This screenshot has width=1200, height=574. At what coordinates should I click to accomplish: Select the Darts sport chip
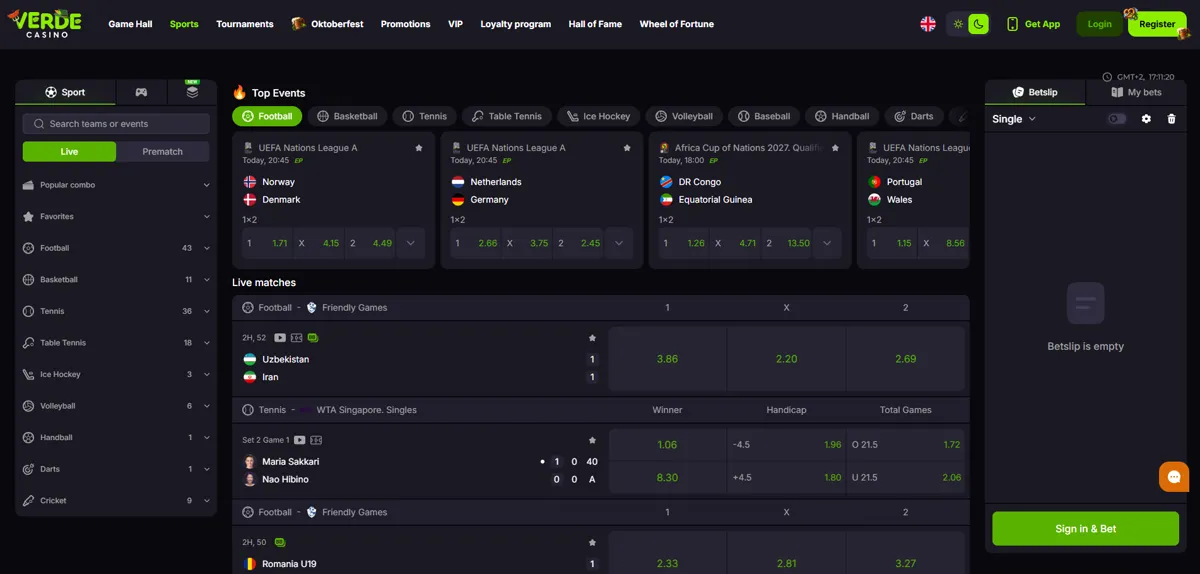pos(914,116)
